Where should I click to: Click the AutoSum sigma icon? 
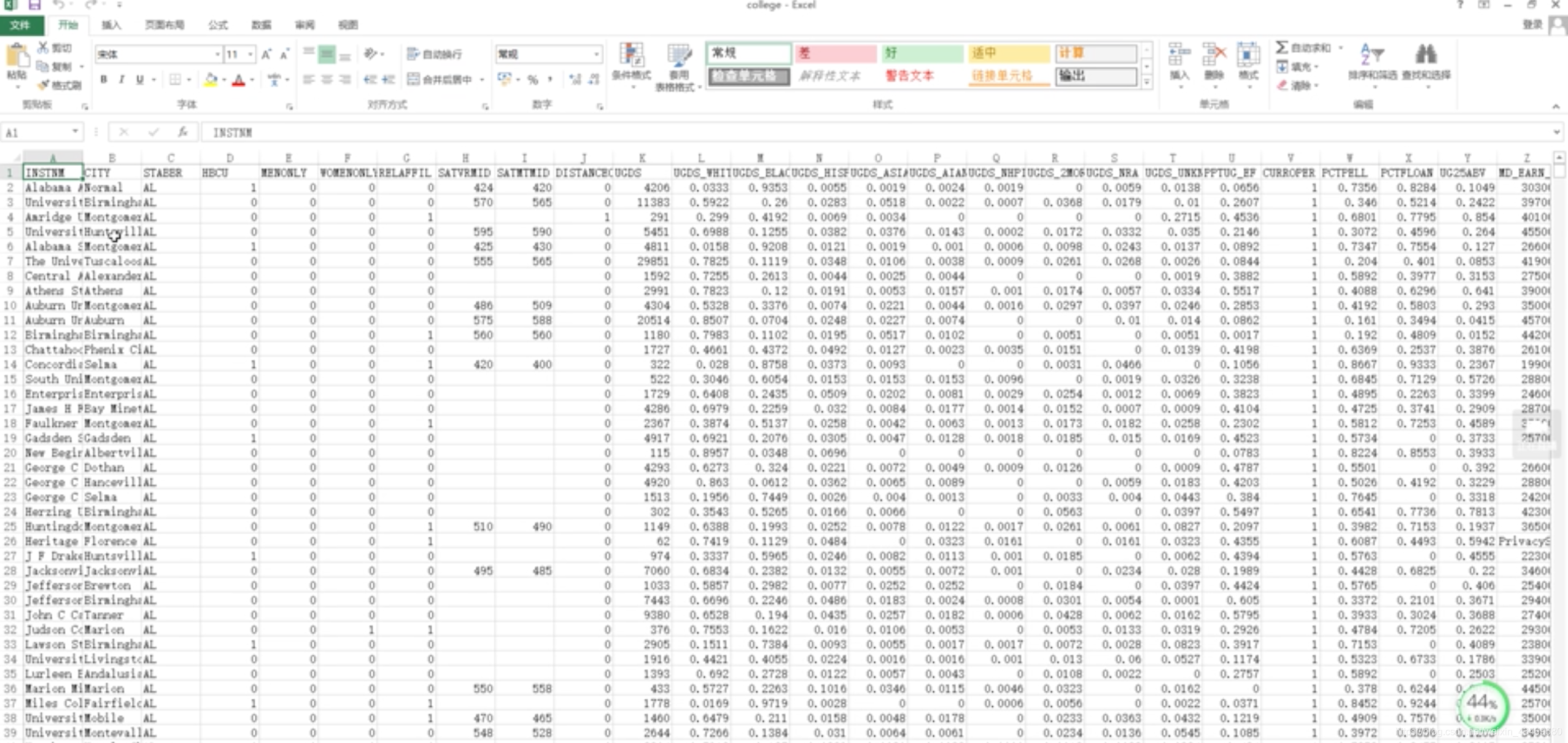[1282, 47]
